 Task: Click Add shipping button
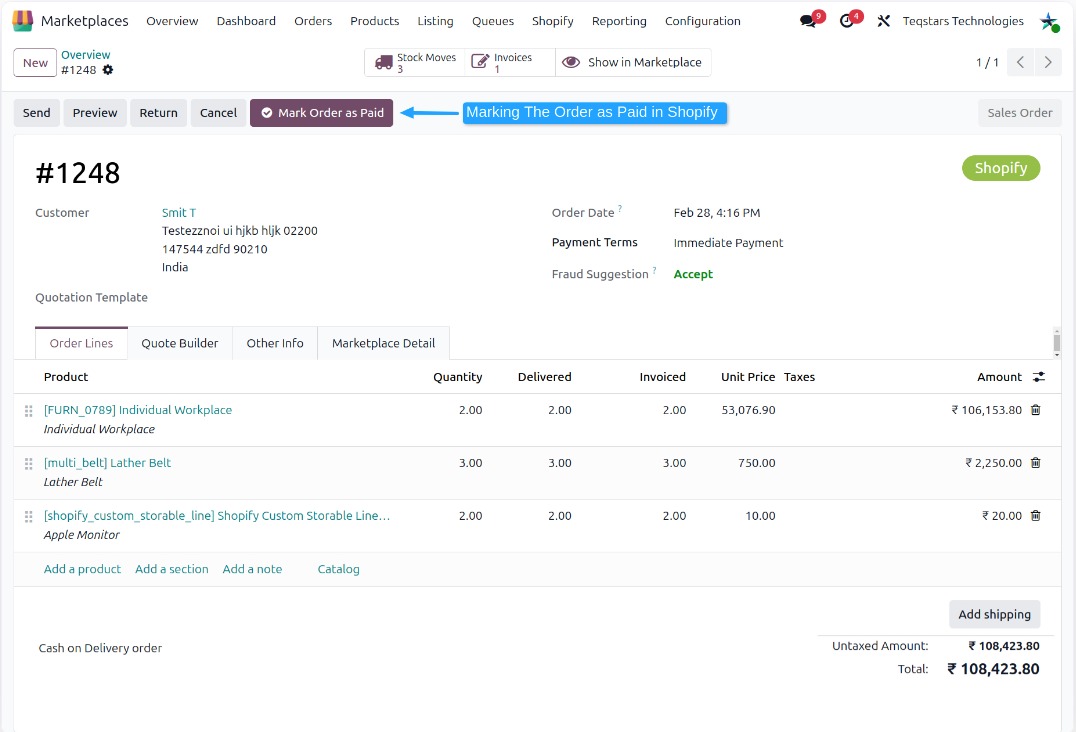[x=994, y=614]
